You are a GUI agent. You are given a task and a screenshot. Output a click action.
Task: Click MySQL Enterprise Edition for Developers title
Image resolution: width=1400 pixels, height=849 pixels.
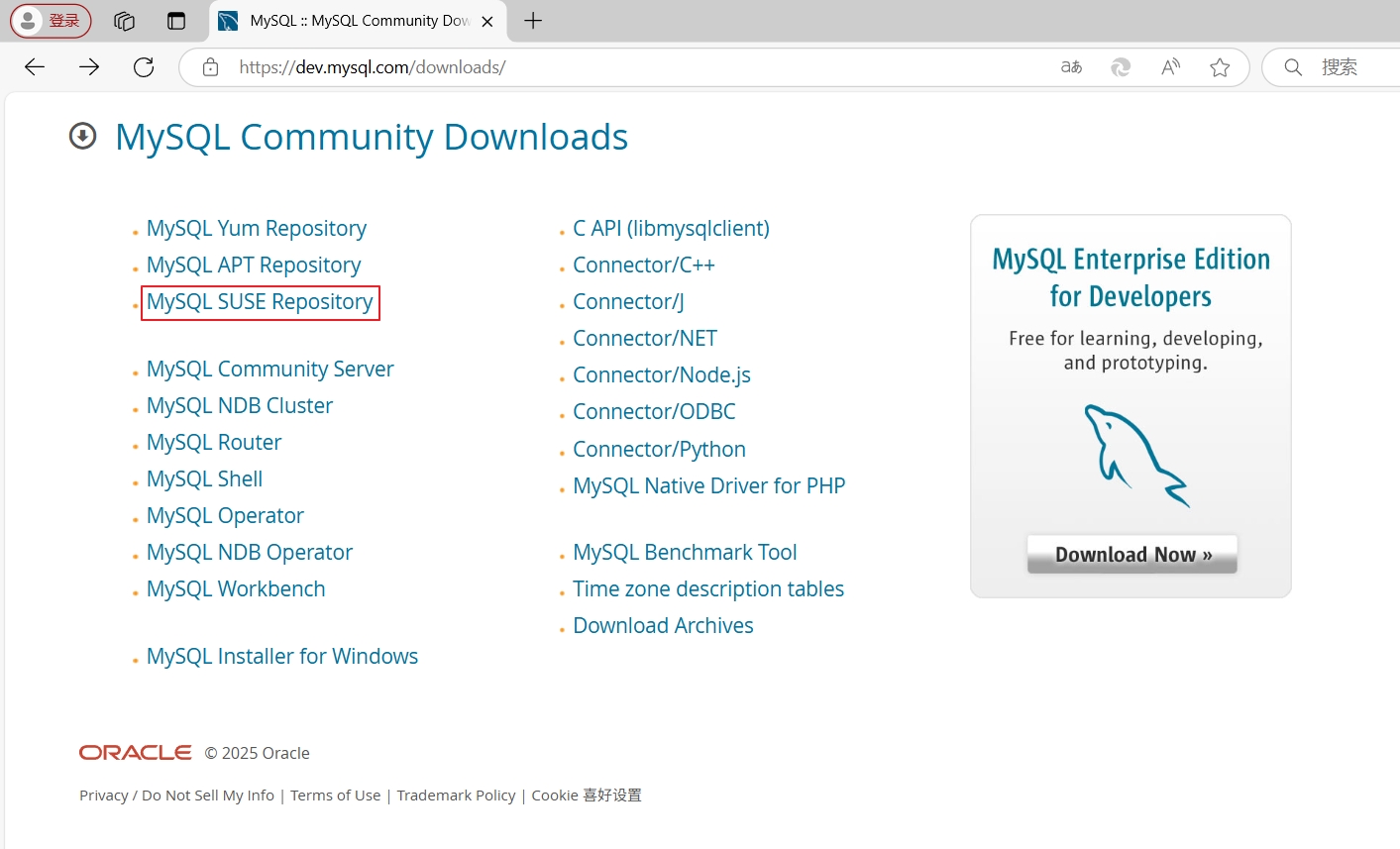pos(1131,277)
